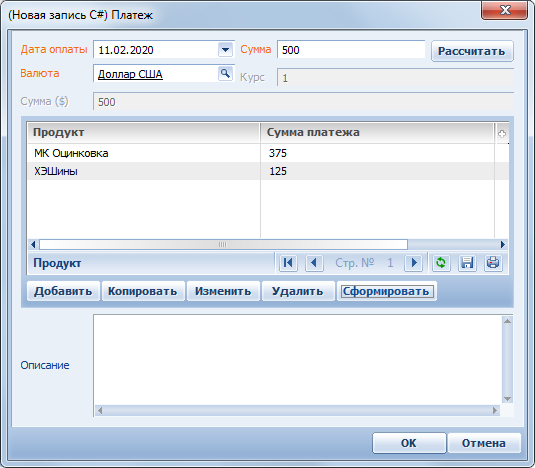Click the Добавить button
535x468 pixels.
(x=63, y=291)
